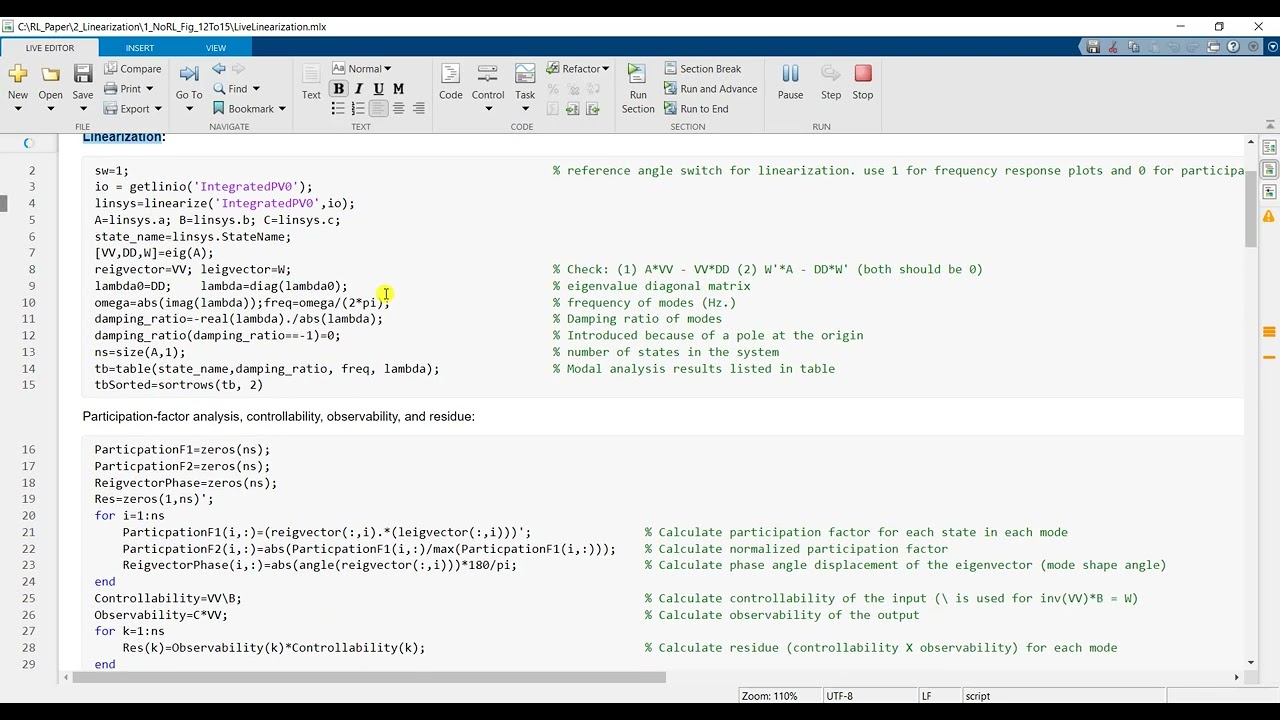
Task: Click the navigate Back arrow
Action: [219, 69]
